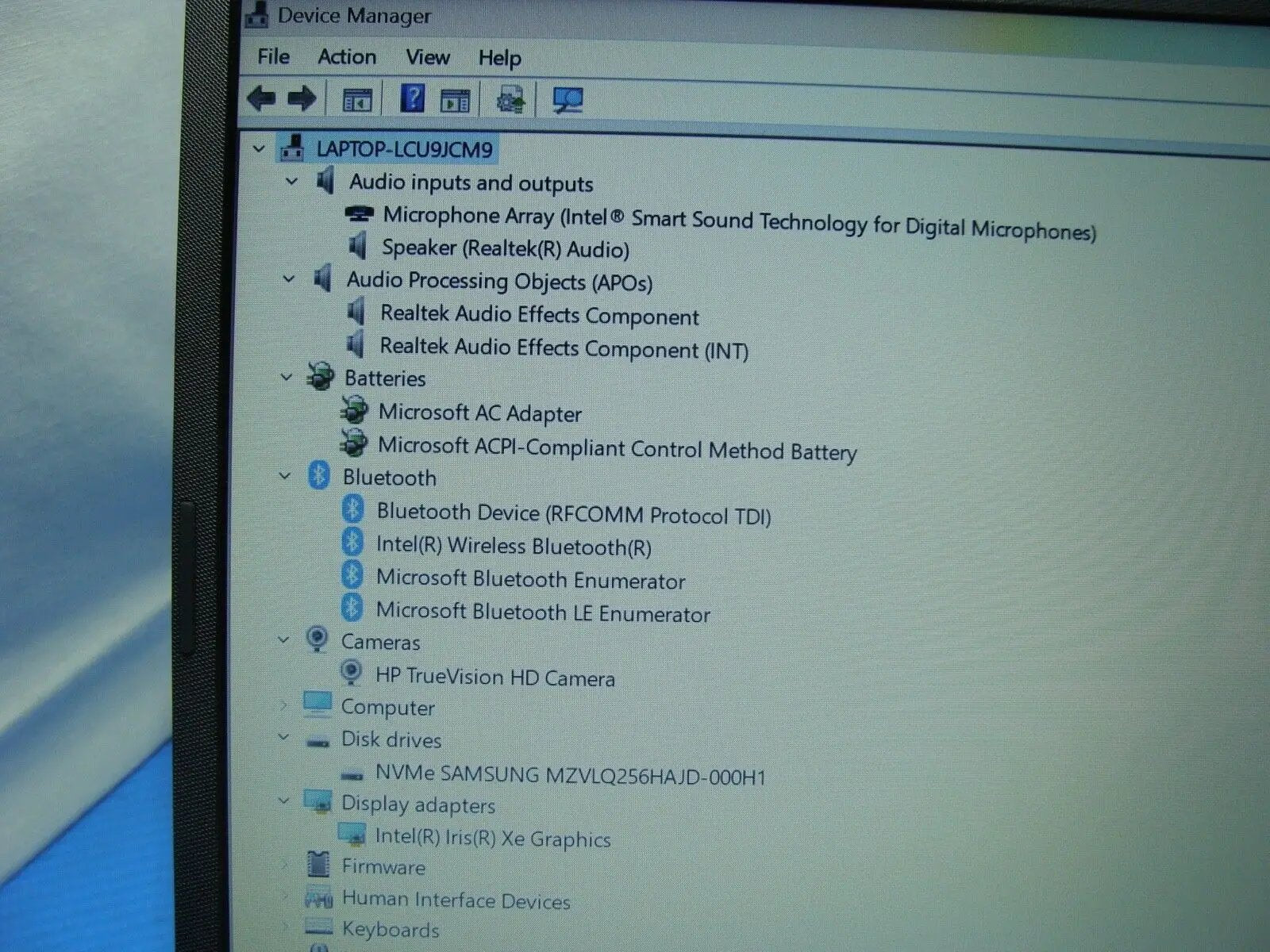Select the Keyboards category label
The height and width of the screenshot is (952, 1270).
coord(390,929)
